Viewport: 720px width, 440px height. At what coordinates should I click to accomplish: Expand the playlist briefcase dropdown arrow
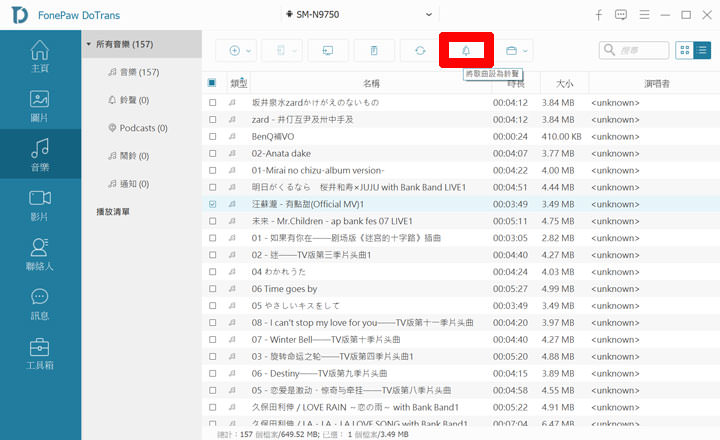[x=525, y=51]
